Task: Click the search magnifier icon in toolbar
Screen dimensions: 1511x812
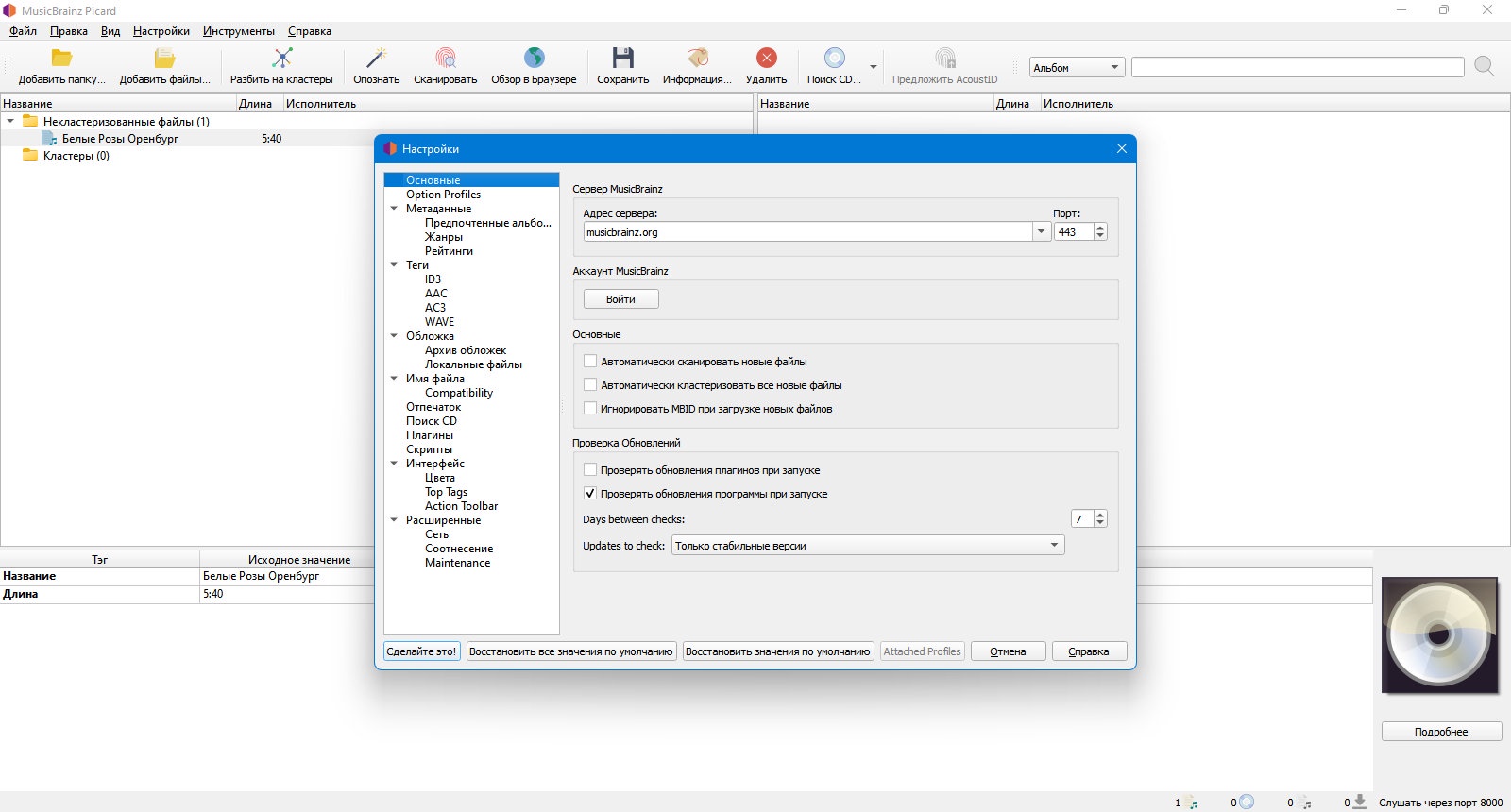Action: (x=1484, y=66)
